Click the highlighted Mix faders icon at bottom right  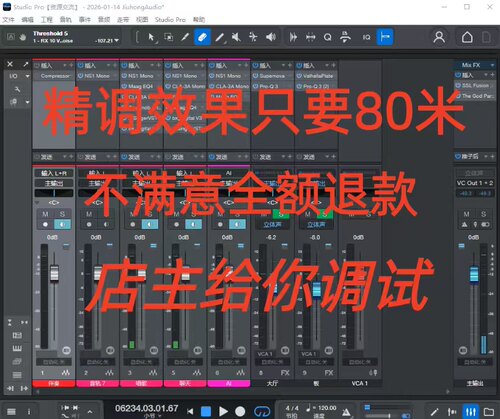470,412
